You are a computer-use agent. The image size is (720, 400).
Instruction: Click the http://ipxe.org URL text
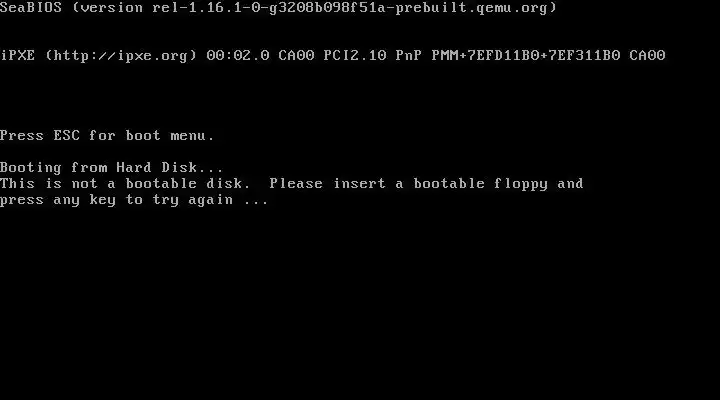(x=122, y=56)
